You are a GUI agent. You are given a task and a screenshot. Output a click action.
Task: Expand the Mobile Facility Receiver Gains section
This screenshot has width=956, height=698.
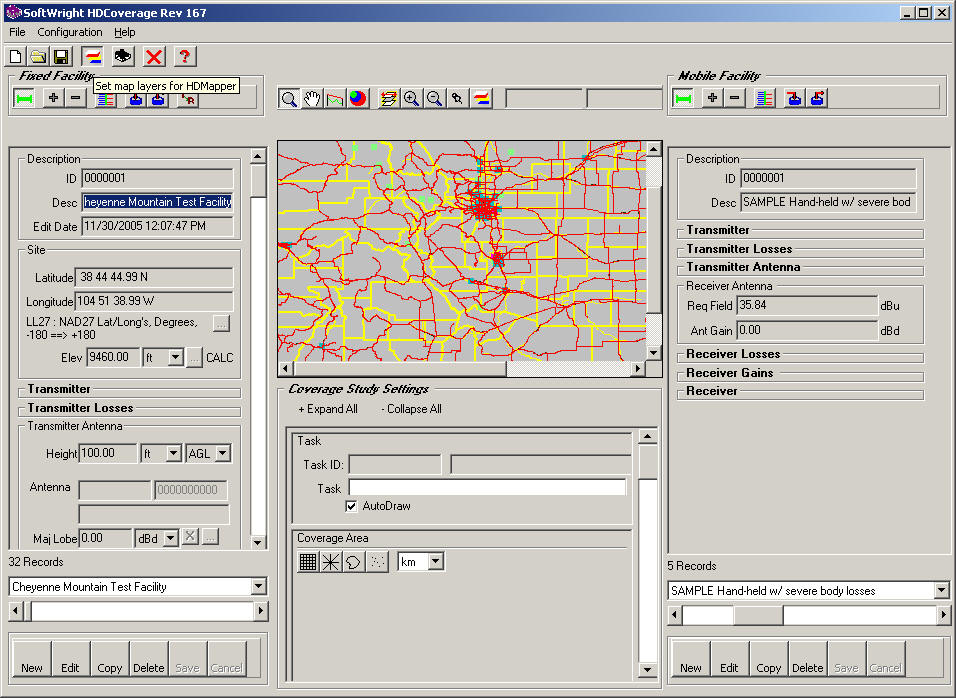(x=730, y=372)
